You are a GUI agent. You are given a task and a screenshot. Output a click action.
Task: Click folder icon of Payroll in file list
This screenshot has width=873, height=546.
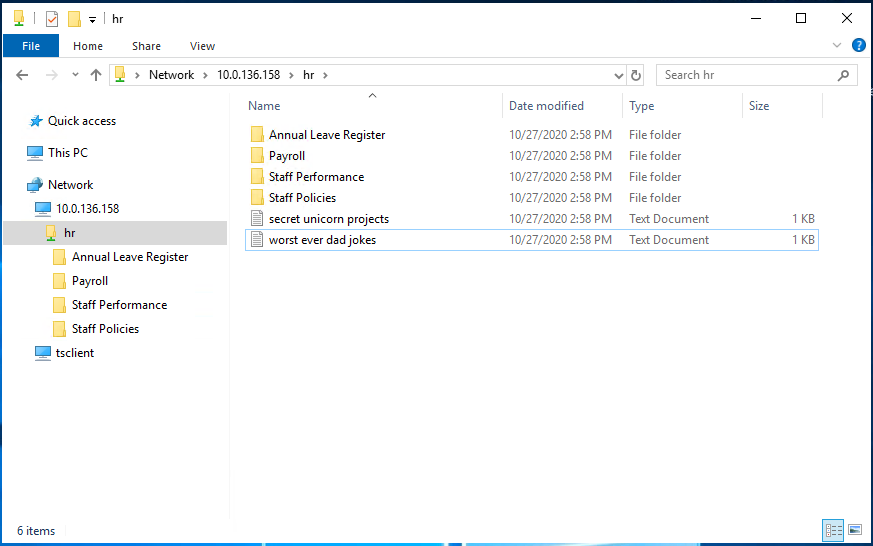point(257,156)
